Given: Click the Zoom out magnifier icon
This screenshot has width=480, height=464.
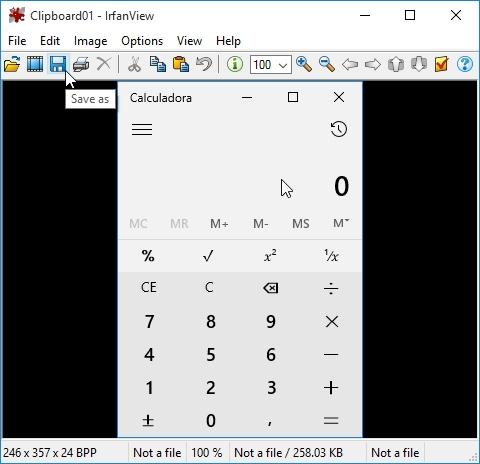Looking at the screenshot, I should click(x=327, y=64).
